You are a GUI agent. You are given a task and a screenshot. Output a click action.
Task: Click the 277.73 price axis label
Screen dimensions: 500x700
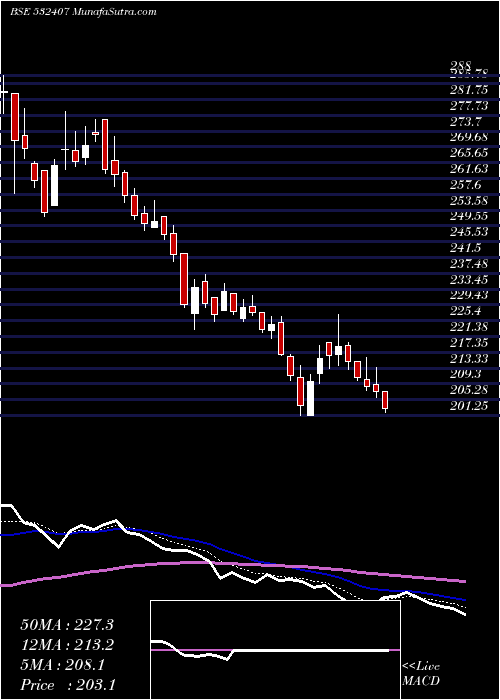tap(469, 105)
